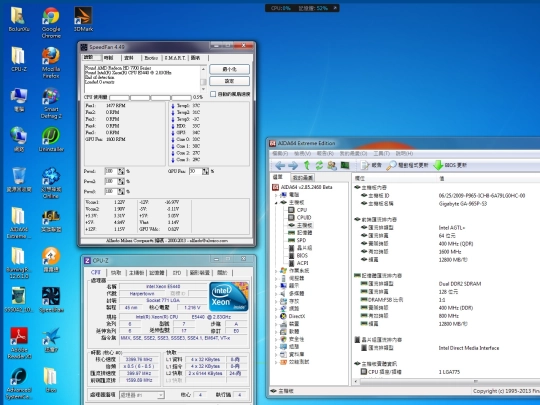Toggle SpeedFan automatic fan speed checkbox
Screen dimensions: 540x405
pos(213,94)
